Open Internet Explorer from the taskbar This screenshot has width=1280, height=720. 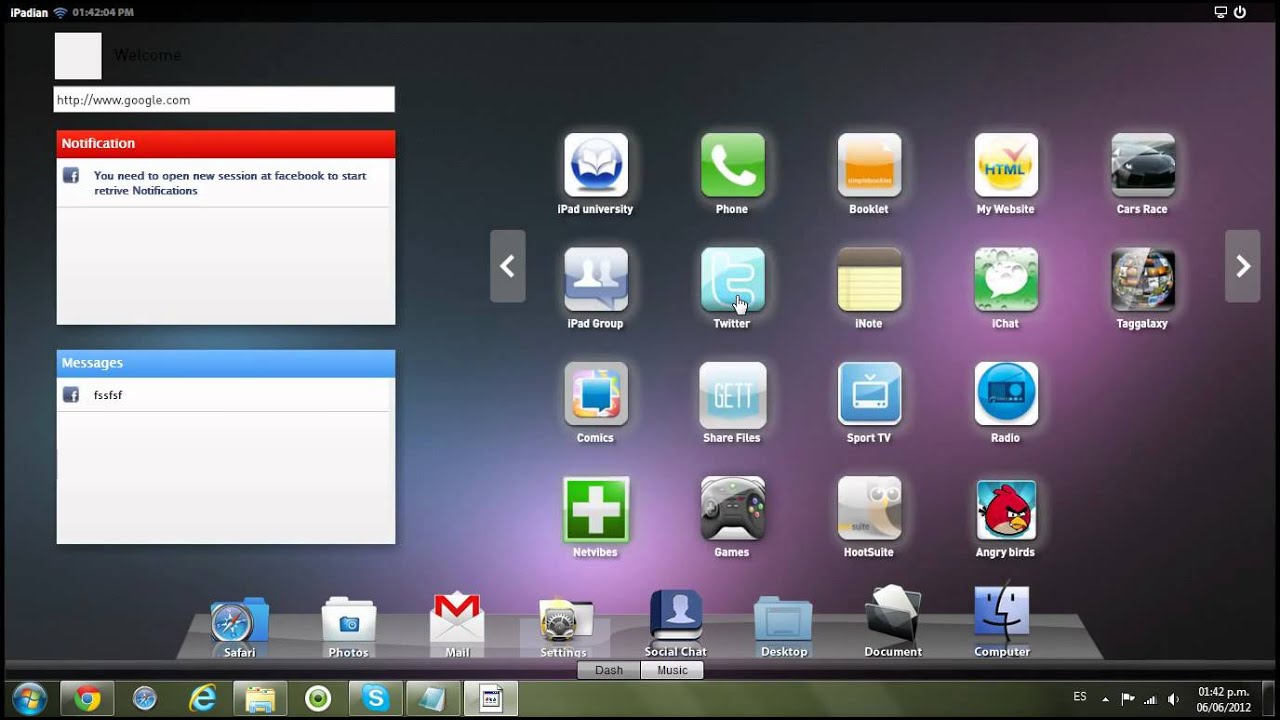pos(202,698)
